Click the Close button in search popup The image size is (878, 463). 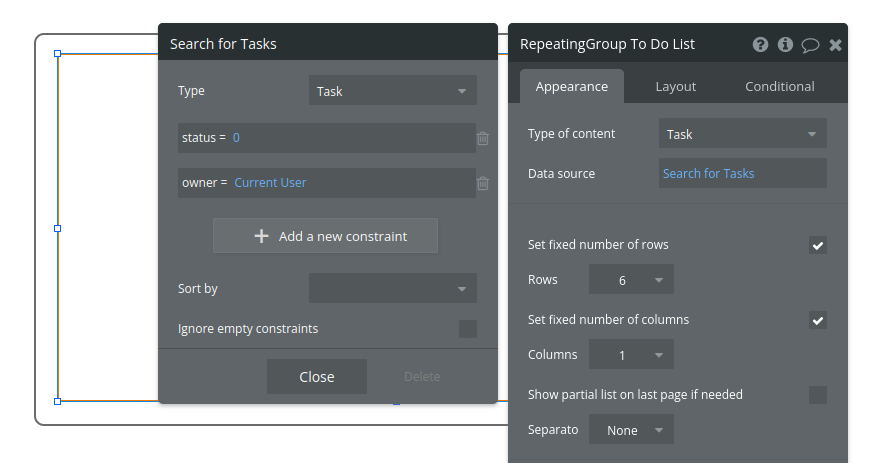317,377
